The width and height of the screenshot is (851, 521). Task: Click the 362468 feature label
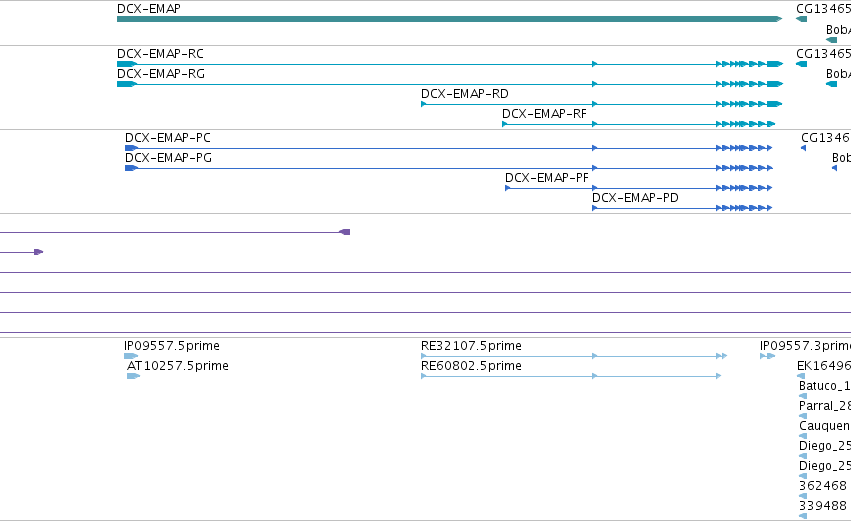[823, 486]
